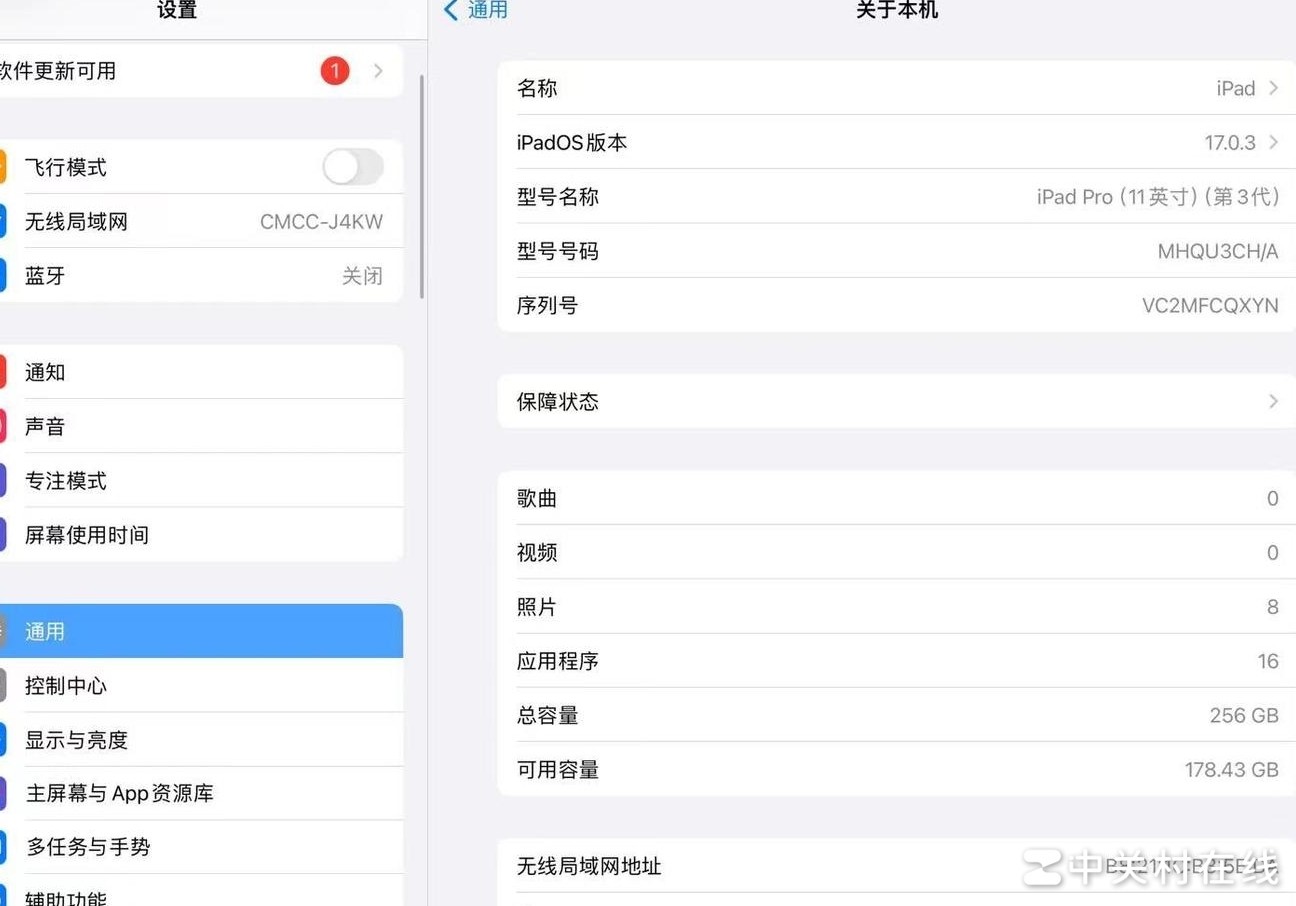1296x906 pixels.
Task: Tap the red badge showing 1 pending update
Action: (335, 71)
